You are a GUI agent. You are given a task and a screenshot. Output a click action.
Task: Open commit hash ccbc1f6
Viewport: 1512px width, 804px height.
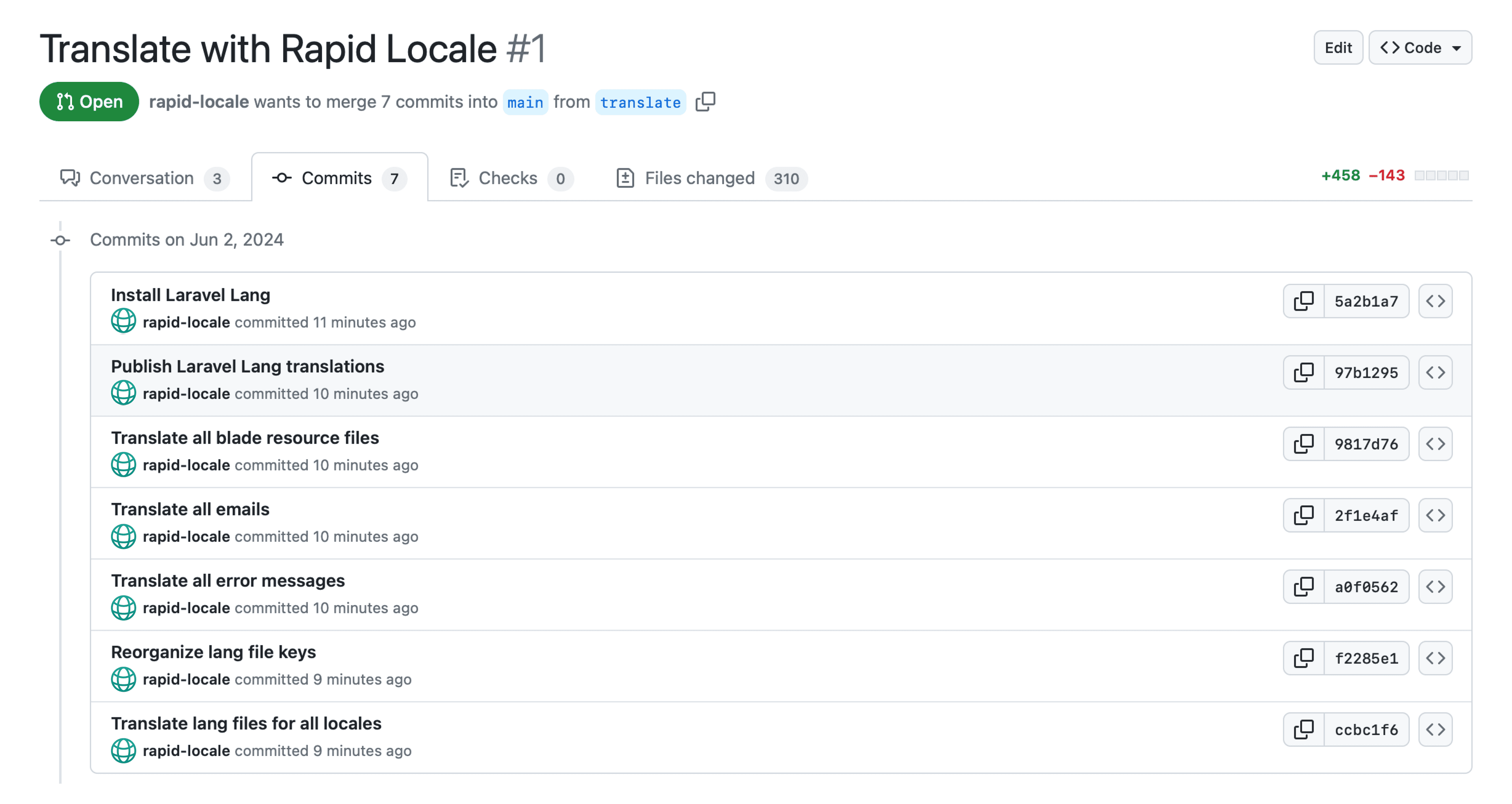tap(1366, 730)
